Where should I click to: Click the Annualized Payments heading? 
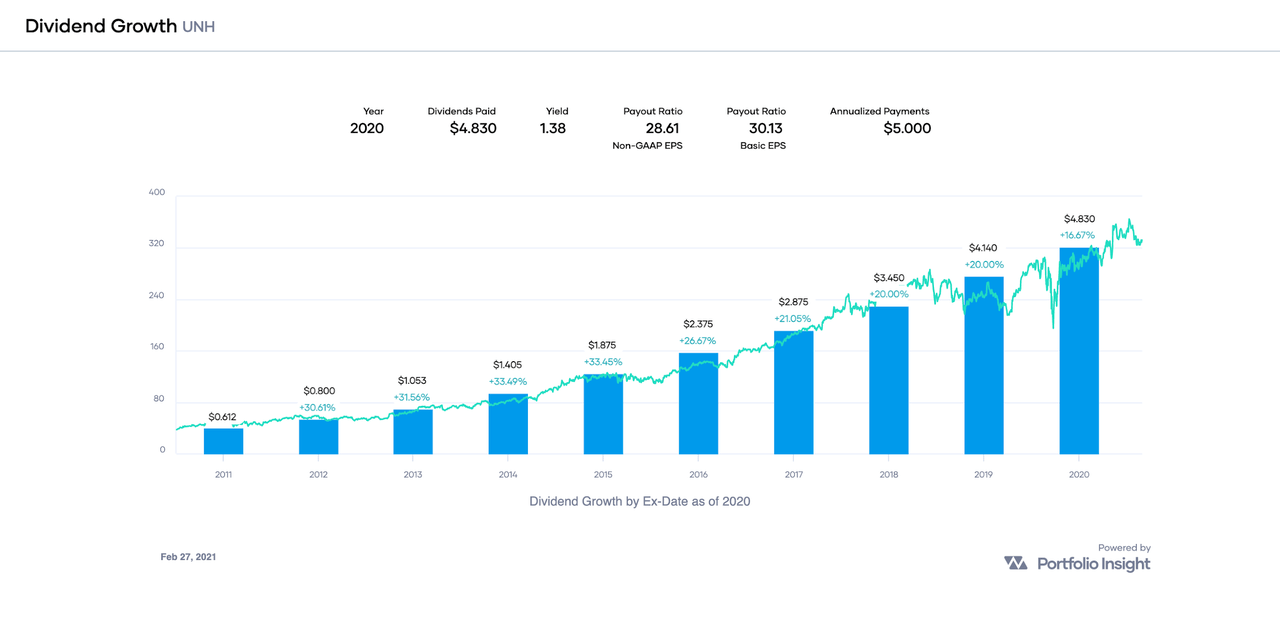pos(880,111)
